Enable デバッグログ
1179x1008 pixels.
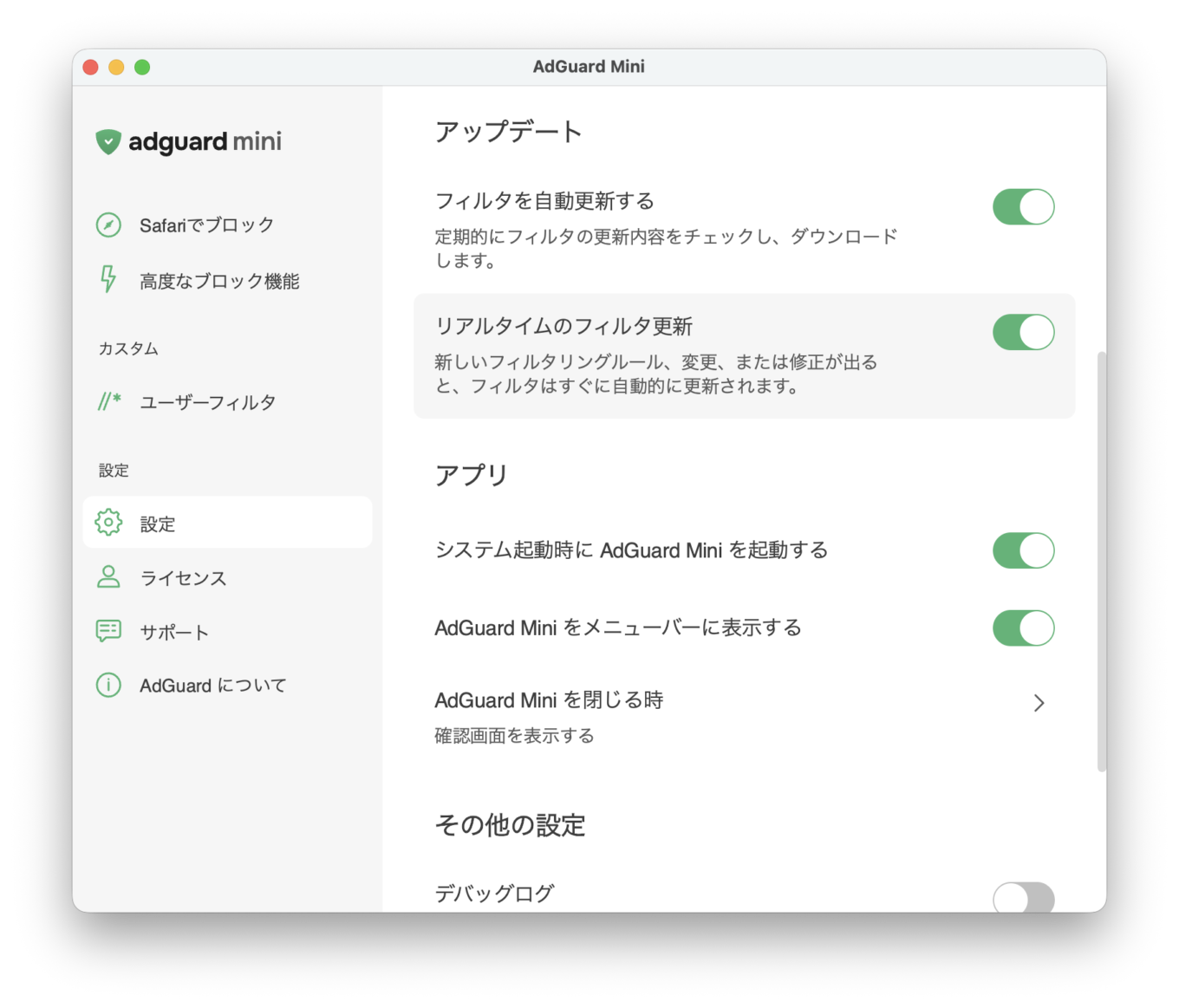tap(1024, 898)
